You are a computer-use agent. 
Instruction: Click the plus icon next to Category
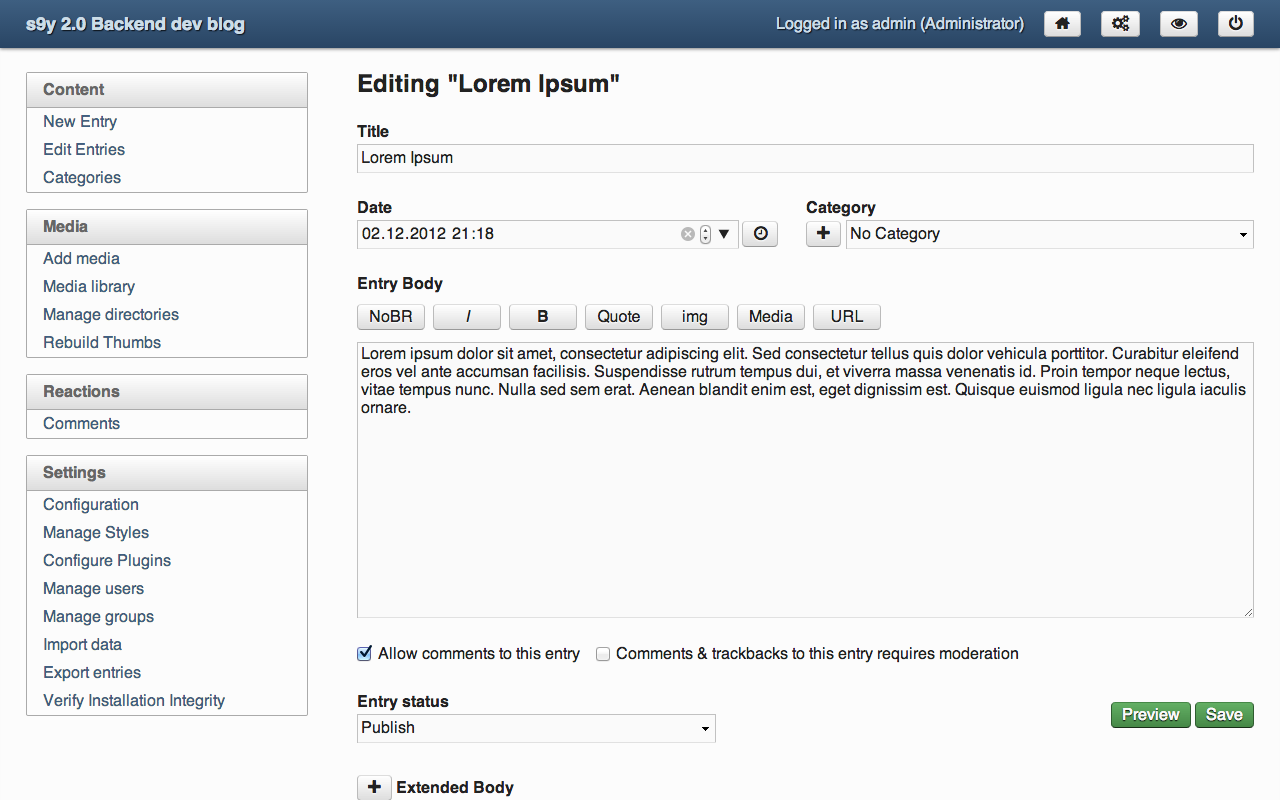[x=823, y=234]
